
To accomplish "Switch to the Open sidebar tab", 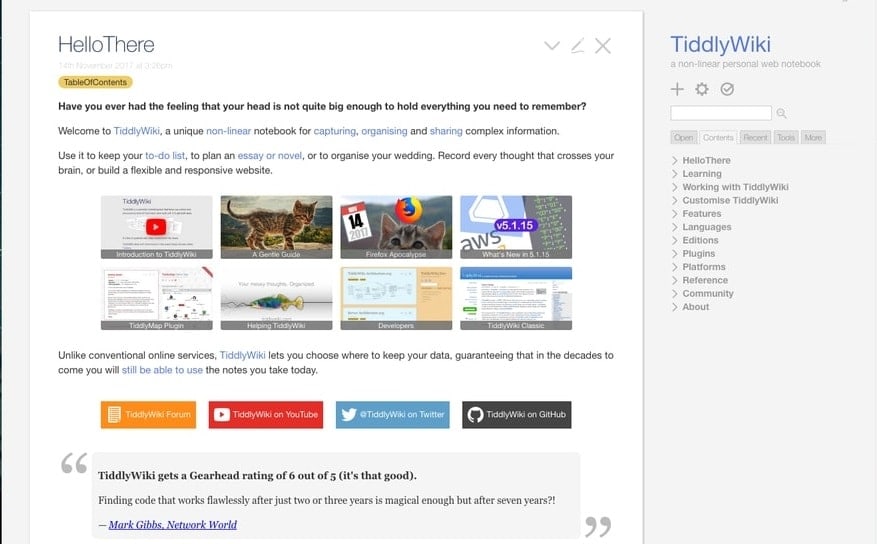I will [683, 138].
